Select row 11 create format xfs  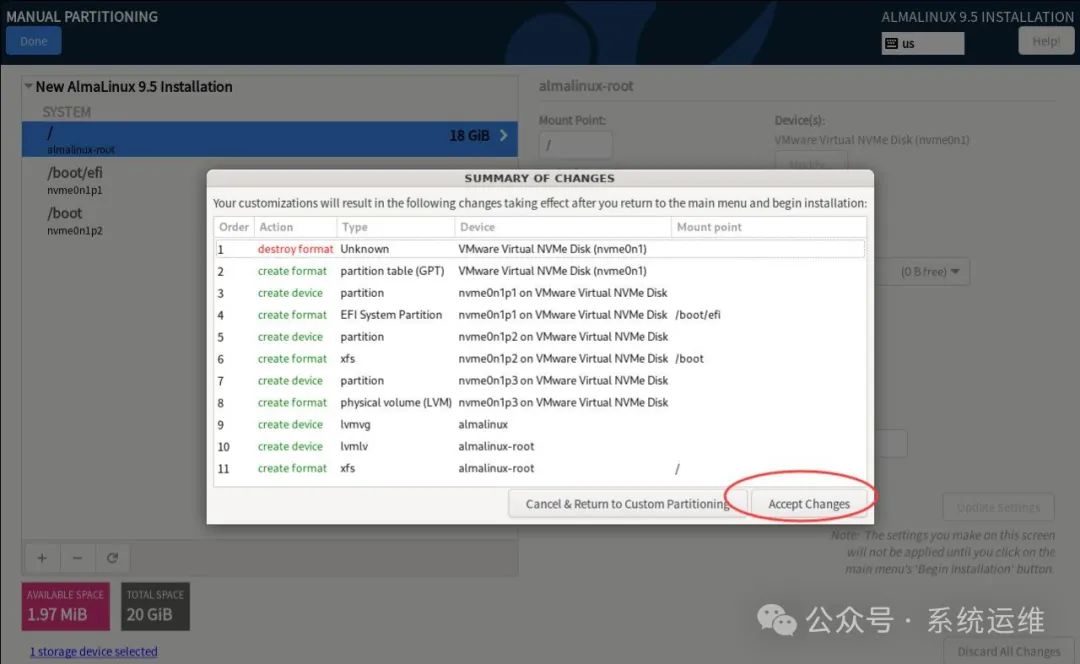coord(539,468)
